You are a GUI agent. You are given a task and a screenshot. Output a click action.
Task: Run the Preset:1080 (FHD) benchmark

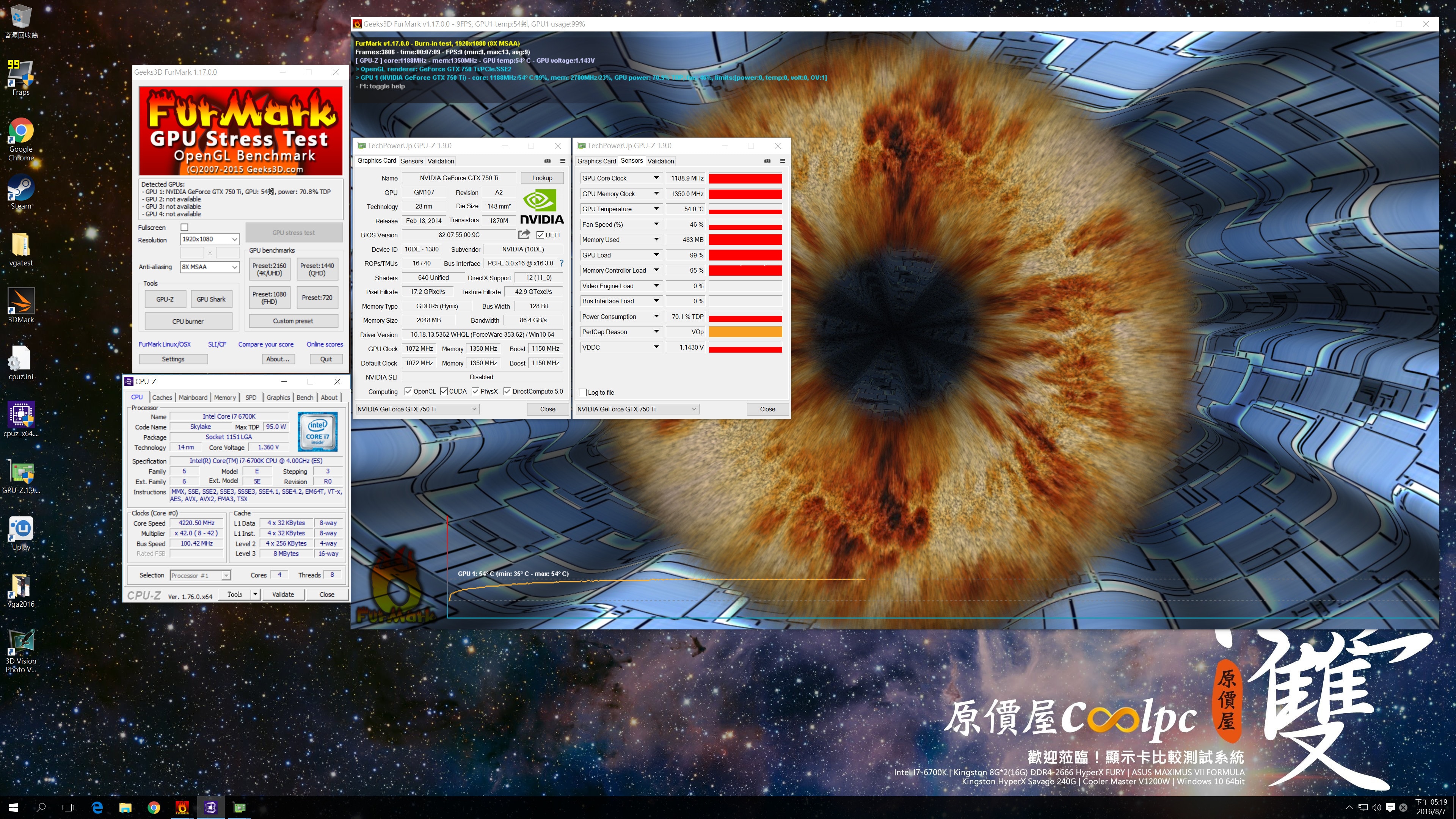pos(269,297)
